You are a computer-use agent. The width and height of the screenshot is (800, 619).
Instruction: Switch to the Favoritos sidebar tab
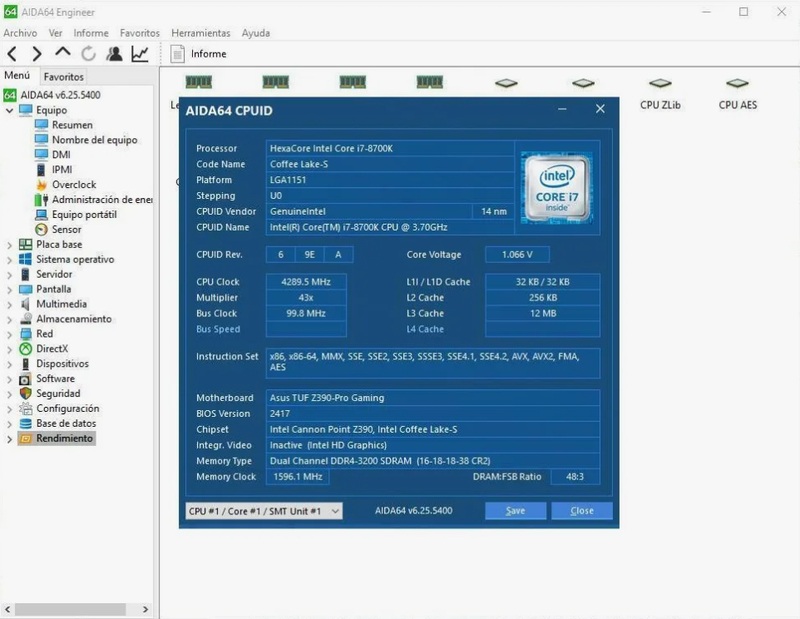[63, 77]
